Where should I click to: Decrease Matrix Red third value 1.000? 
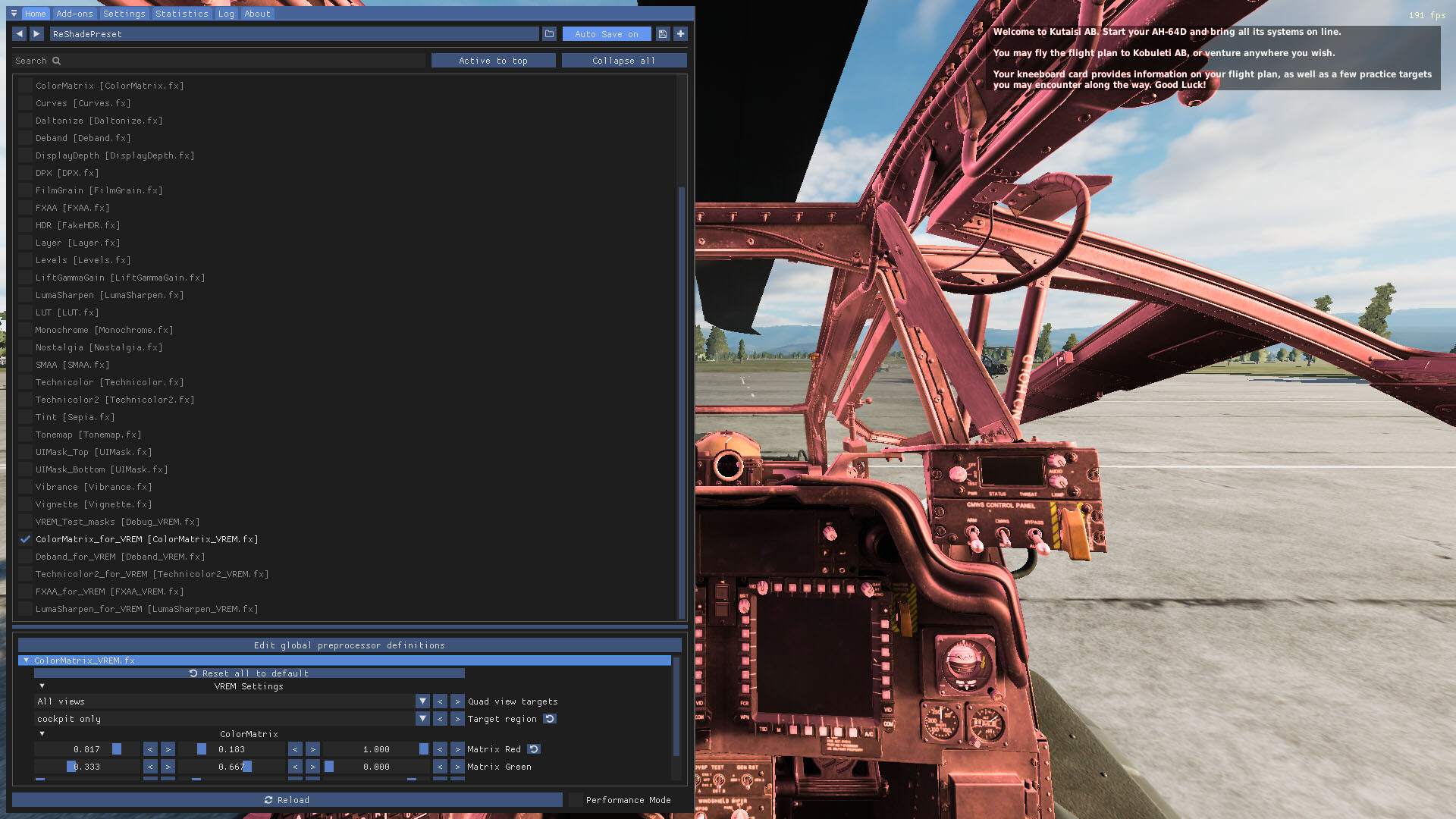coord(440,749)
